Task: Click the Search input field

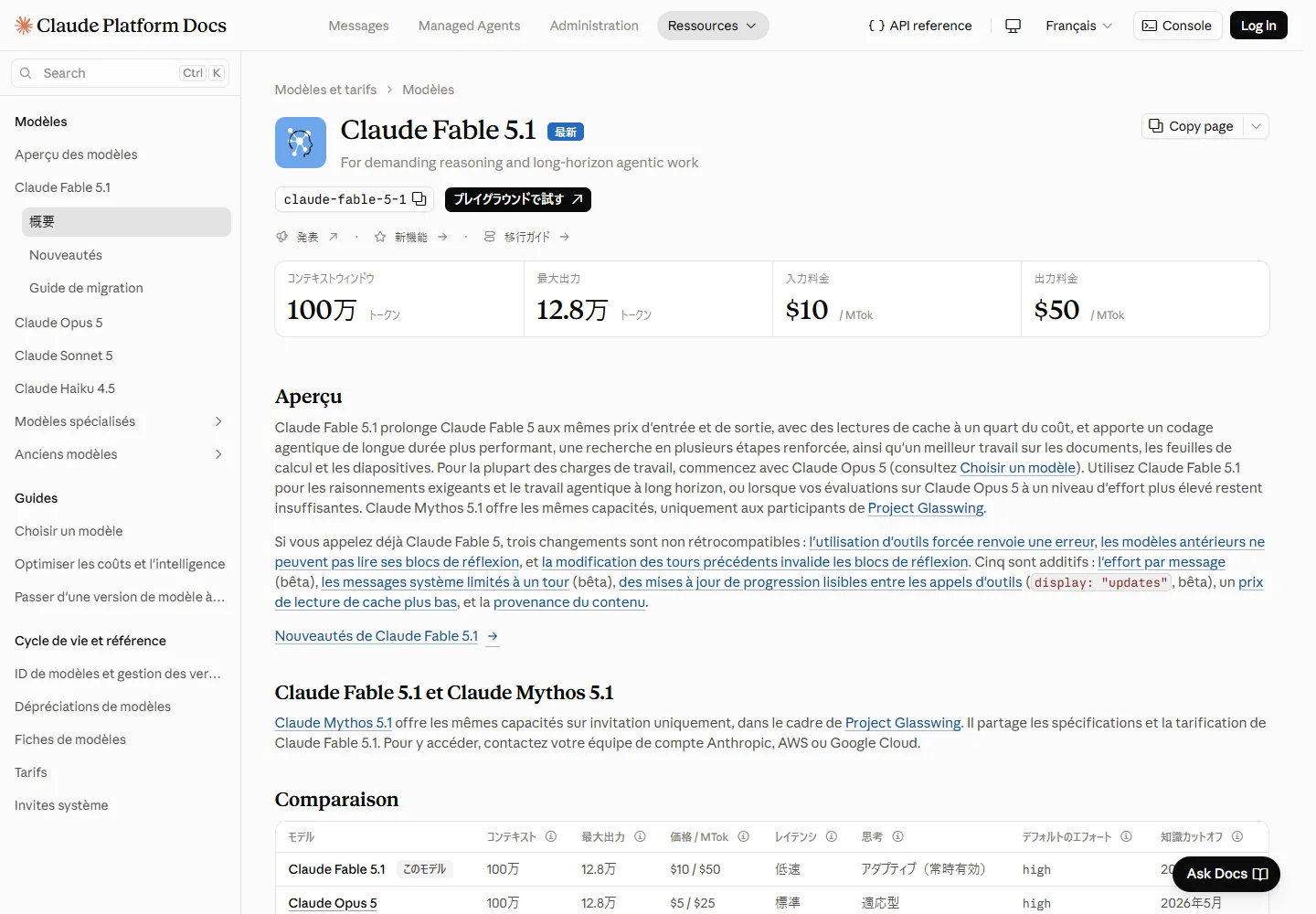Action: coord(120,73)
